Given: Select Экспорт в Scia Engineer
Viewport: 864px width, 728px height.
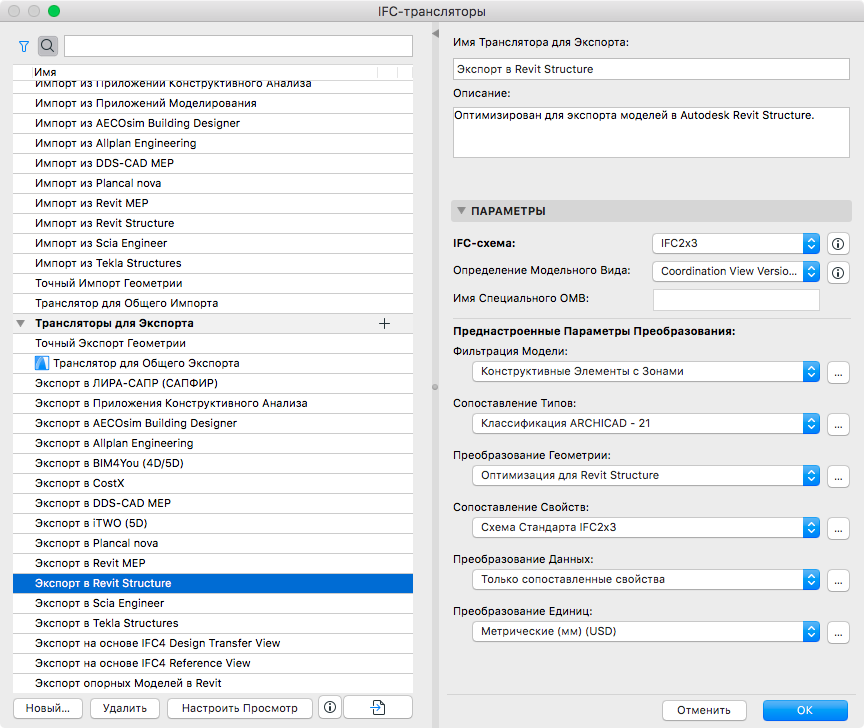Looking at the screenshot, I should (213, 603).
